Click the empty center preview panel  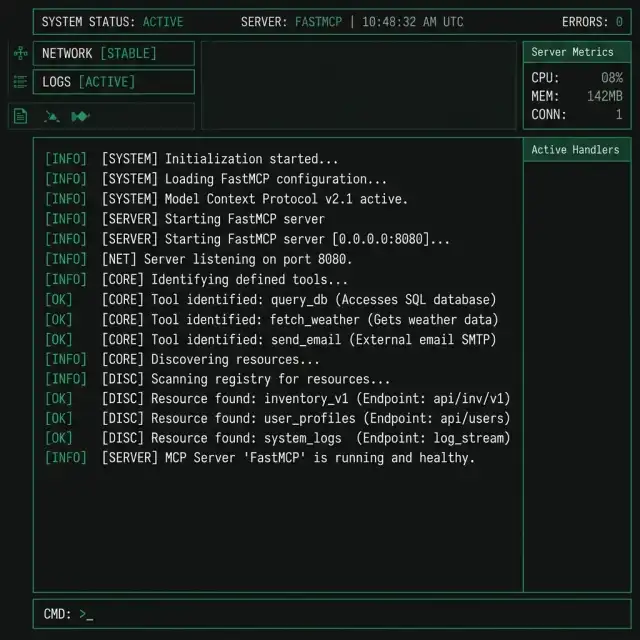tap(359, 85)
